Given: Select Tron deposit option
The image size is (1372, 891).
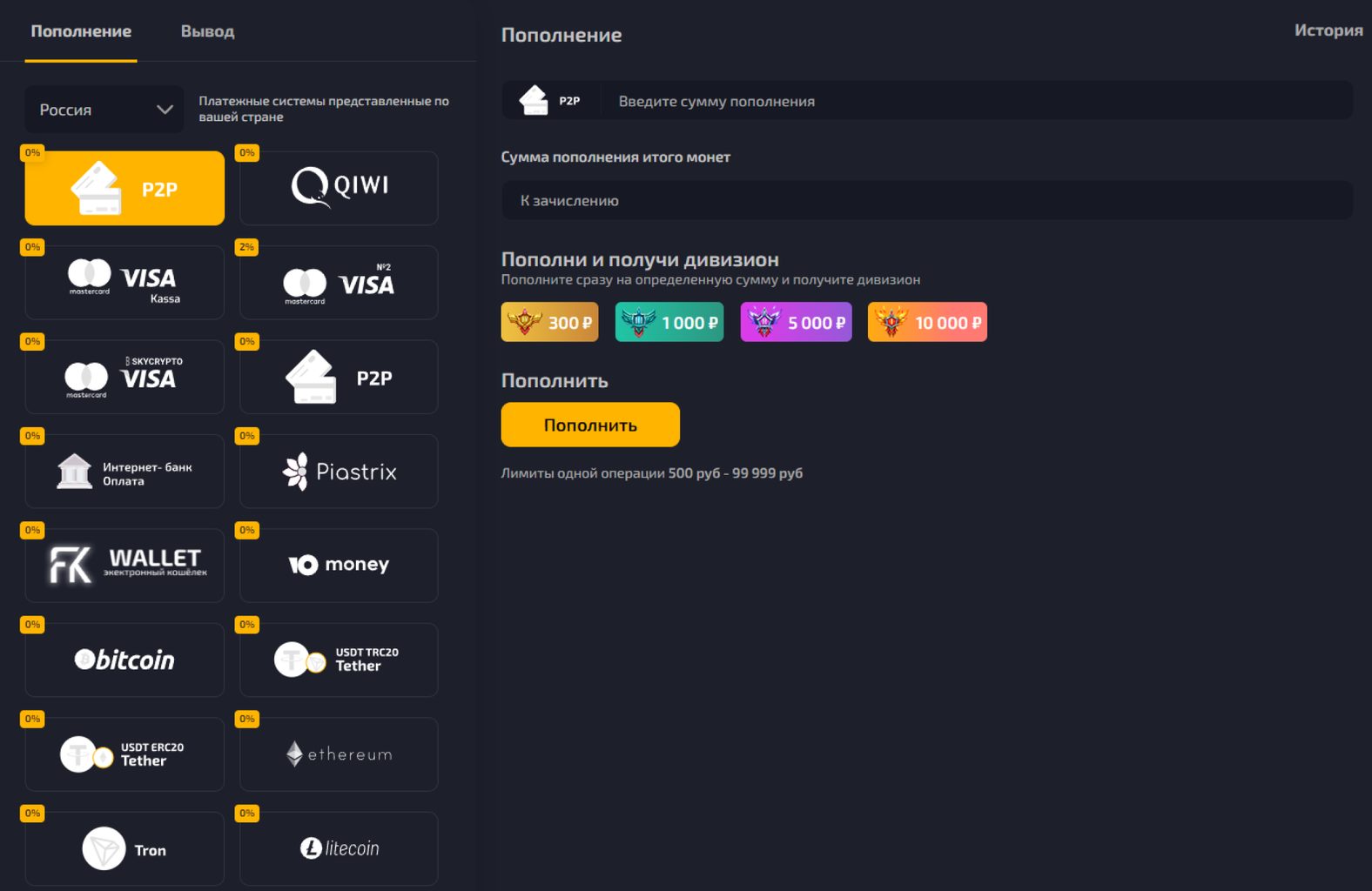Looking at the screenshot, I should pyautogui.click(x=124, y=848).
